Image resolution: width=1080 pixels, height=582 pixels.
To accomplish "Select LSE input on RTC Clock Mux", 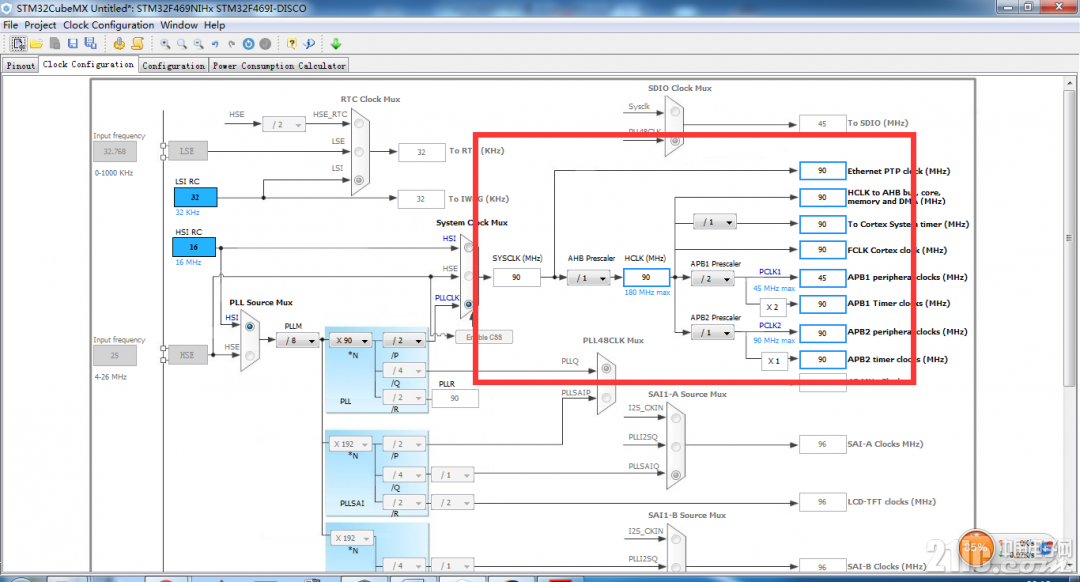I will pyautogui.click(x=359, y=152).
